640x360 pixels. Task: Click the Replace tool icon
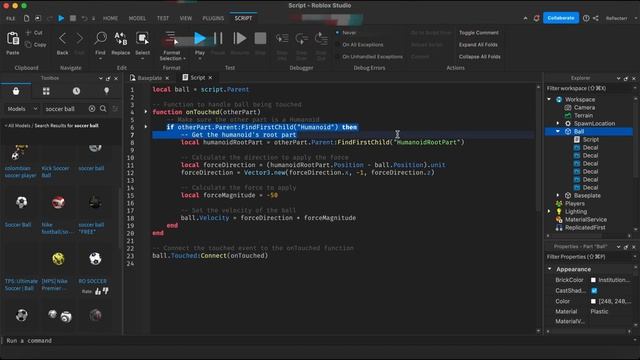(120, 38)
